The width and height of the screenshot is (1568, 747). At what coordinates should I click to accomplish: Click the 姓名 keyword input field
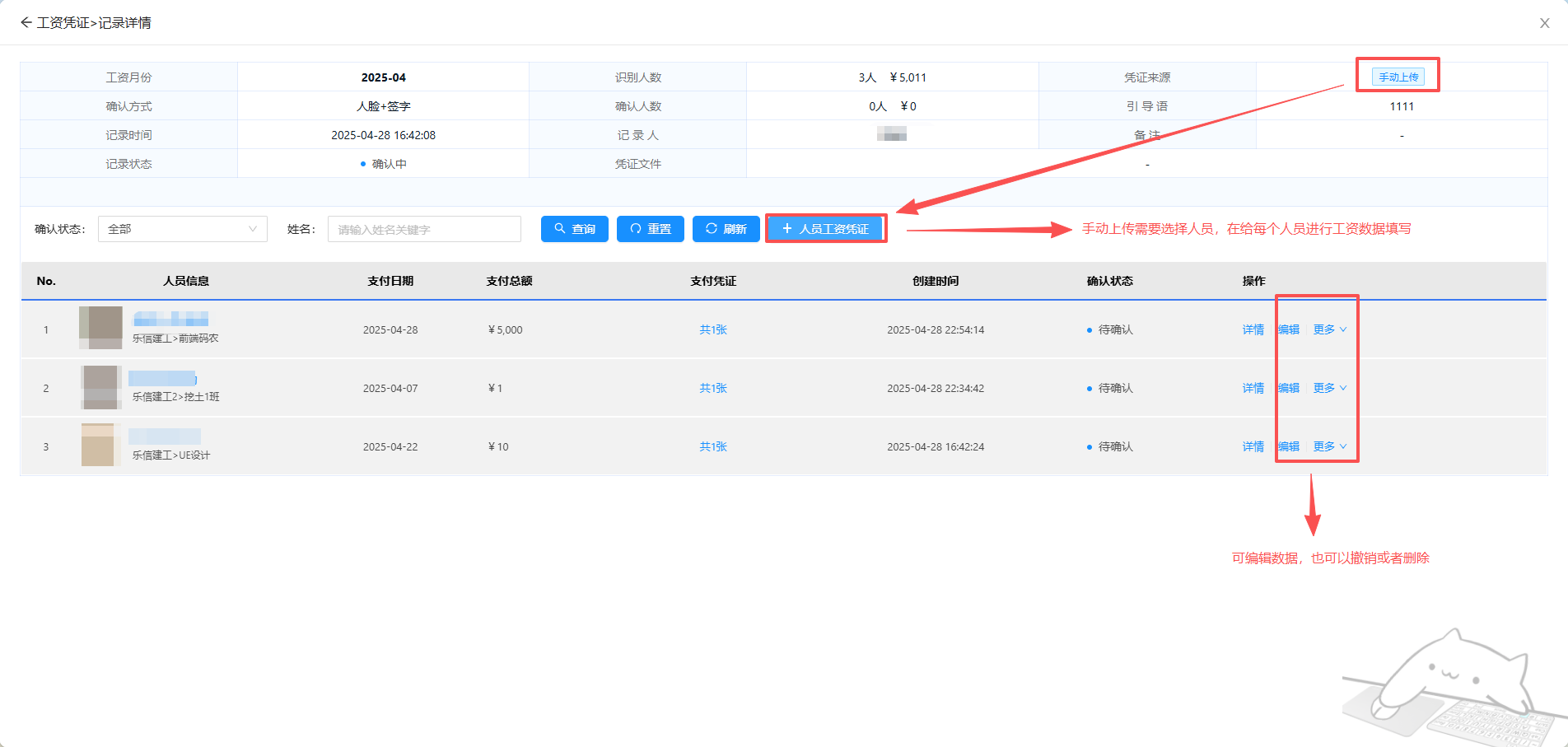point(424,229)
